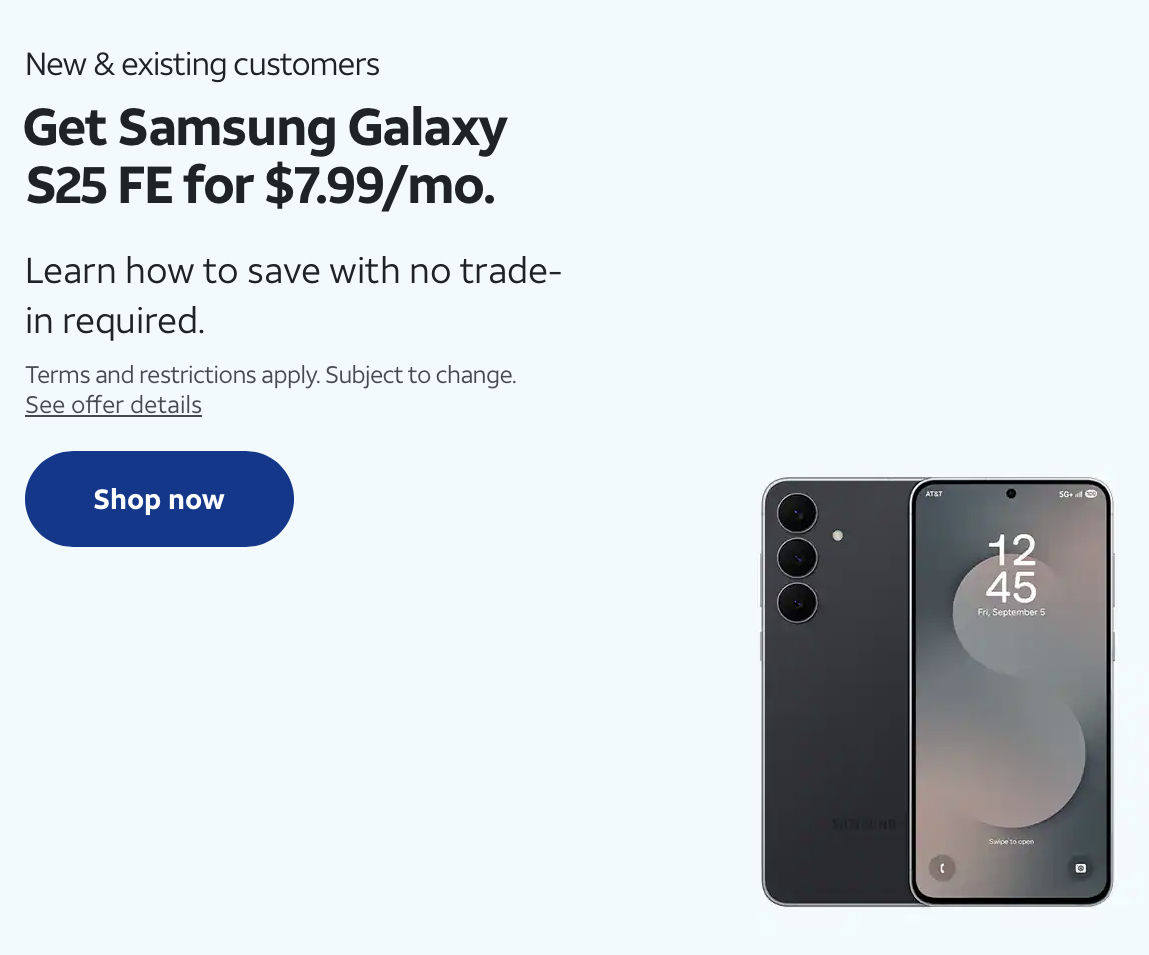Select the top rear camera lens
Viewport: 1149px width, 955px height.
tap(797, 513)
